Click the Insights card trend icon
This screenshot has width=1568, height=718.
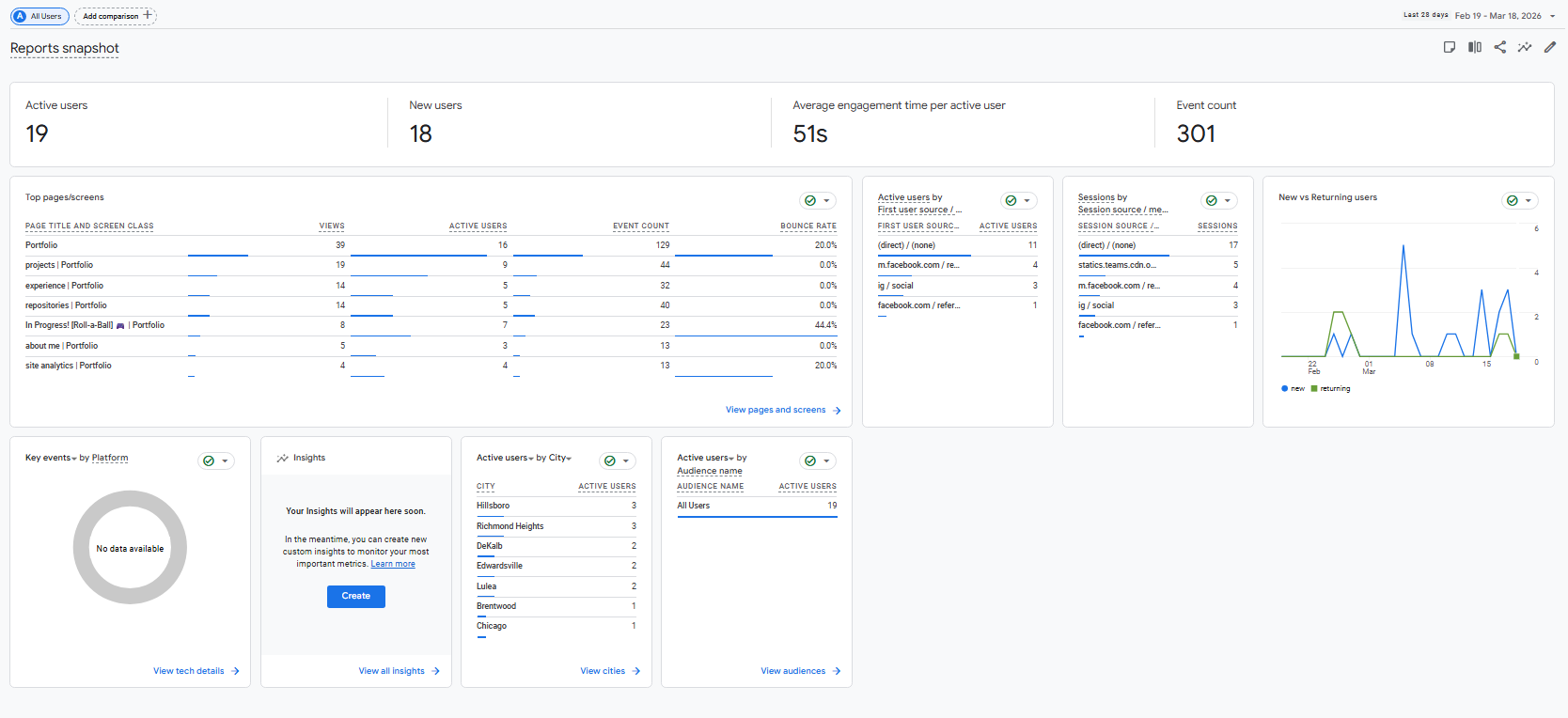[x=282, y=459]
